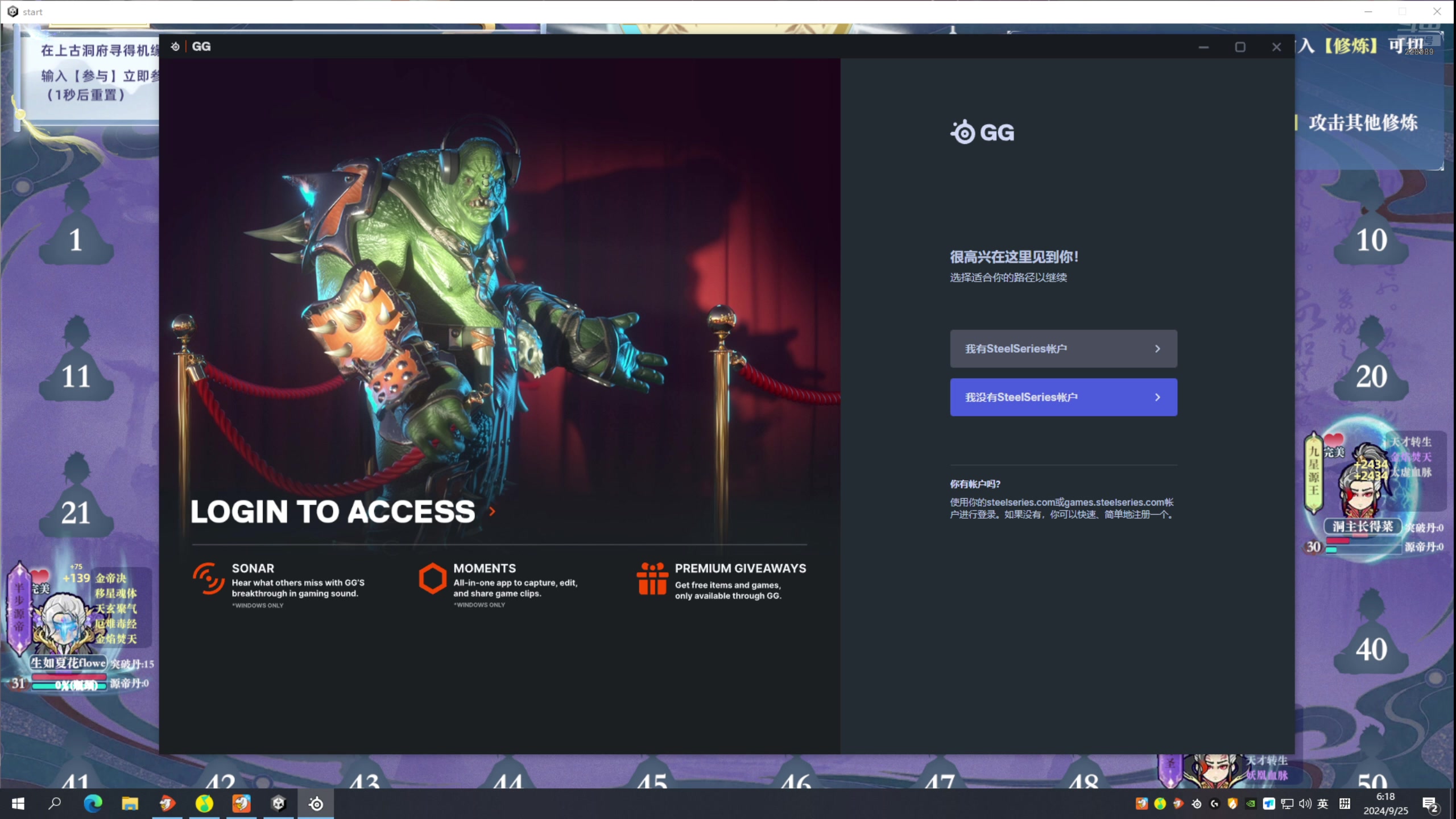Click the SteelSeries icon in the system tray
Viewport: 1456px width, 819px height.
pyautogui.click(x=1197, y=804)
